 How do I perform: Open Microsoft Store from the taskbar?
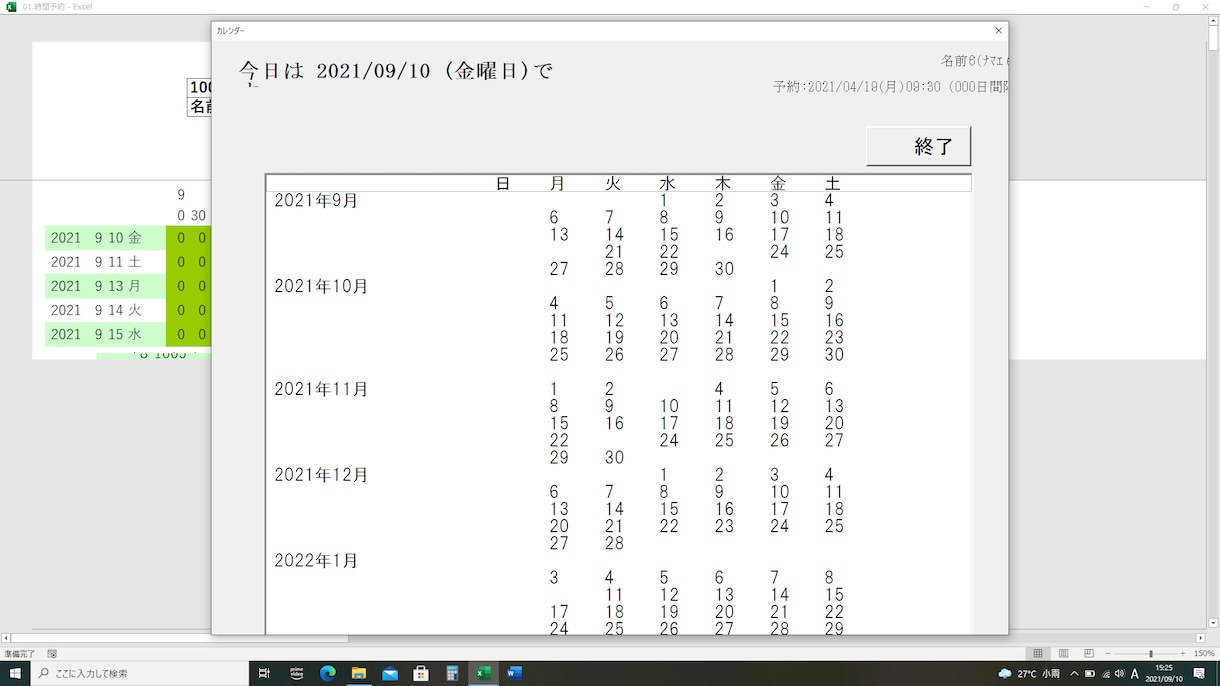click(x=421, y=673)
